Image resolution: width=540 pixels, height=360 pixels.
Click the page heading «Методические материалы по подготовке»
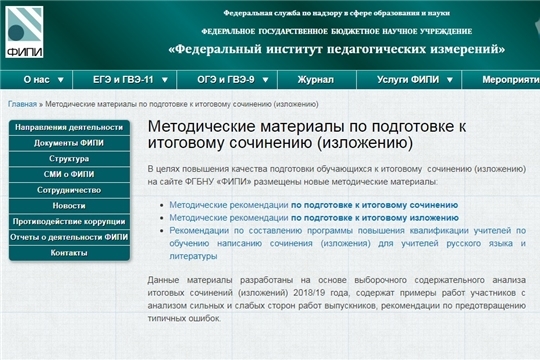pos(307,135)
